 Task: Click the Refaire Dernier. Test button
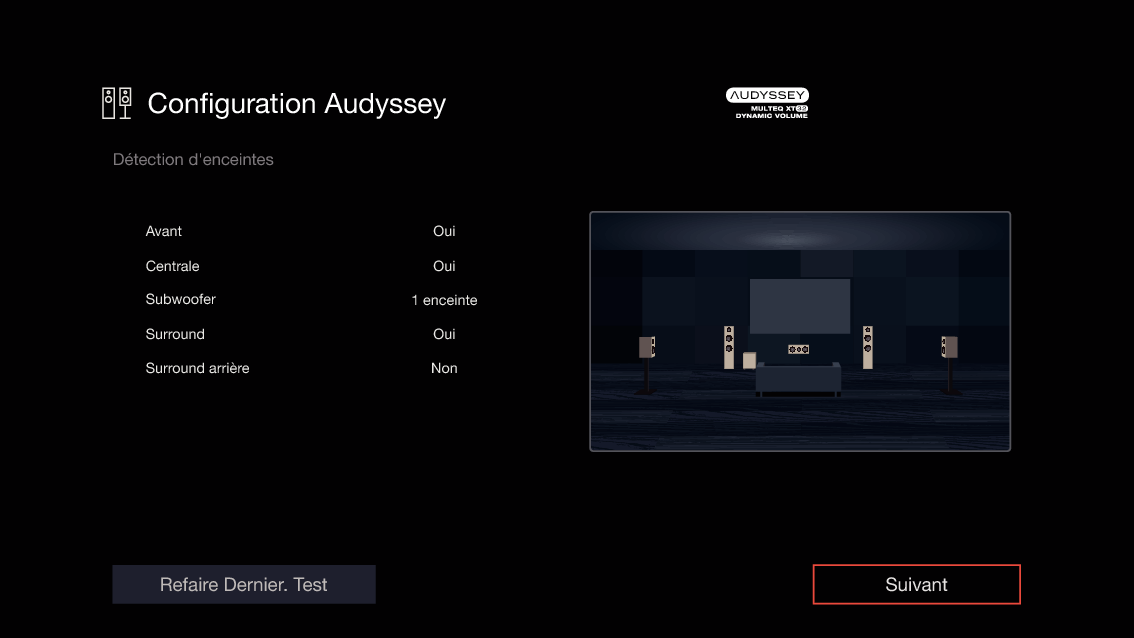point(243,584)
